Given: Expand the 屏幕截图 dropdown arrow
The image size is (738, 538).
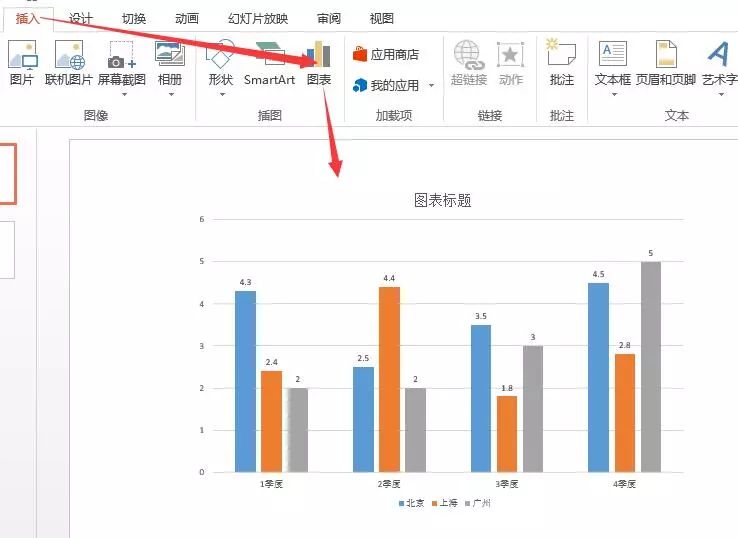Looking at the screenshot, I should pyautogui.click(x=124, y=95).
